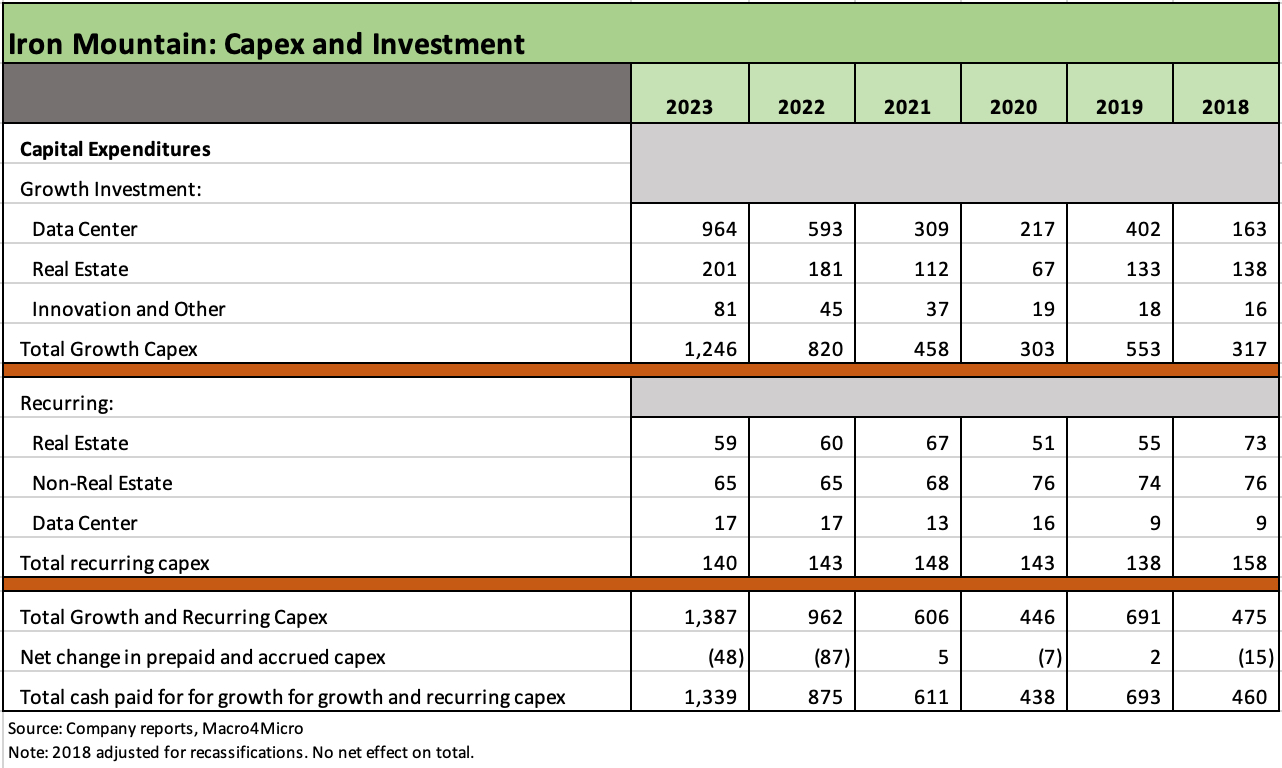Viewport: 1282px width, 768px height.
Task: Click the Recurring 'Real Estate' row label
Action: pyautogui.click(x=80, y=443)
